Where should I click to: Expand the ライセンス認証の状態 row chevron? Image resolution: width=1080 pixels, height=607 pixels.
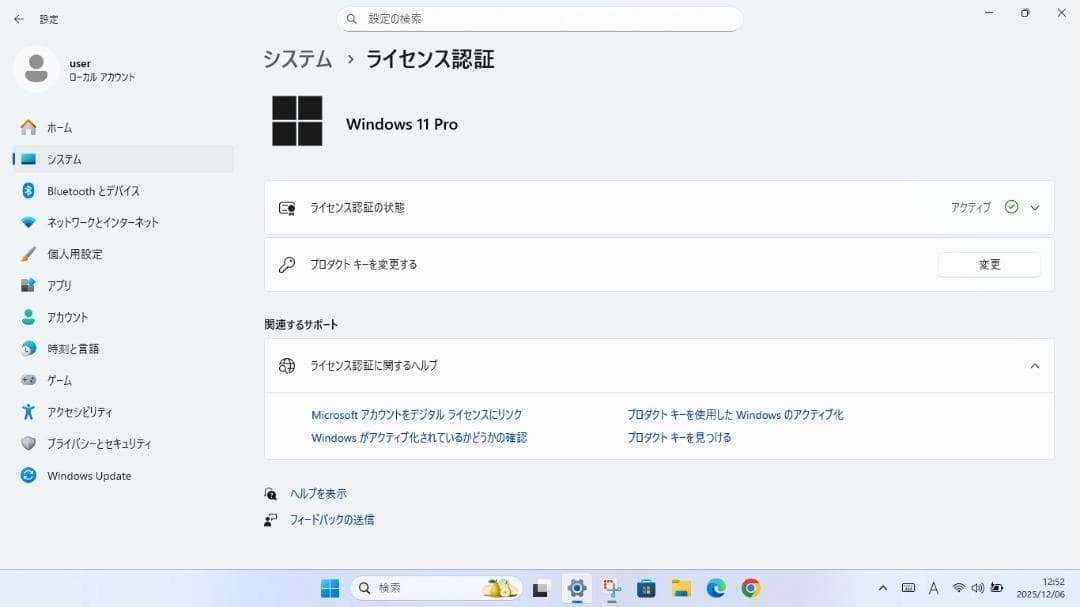1036,207
